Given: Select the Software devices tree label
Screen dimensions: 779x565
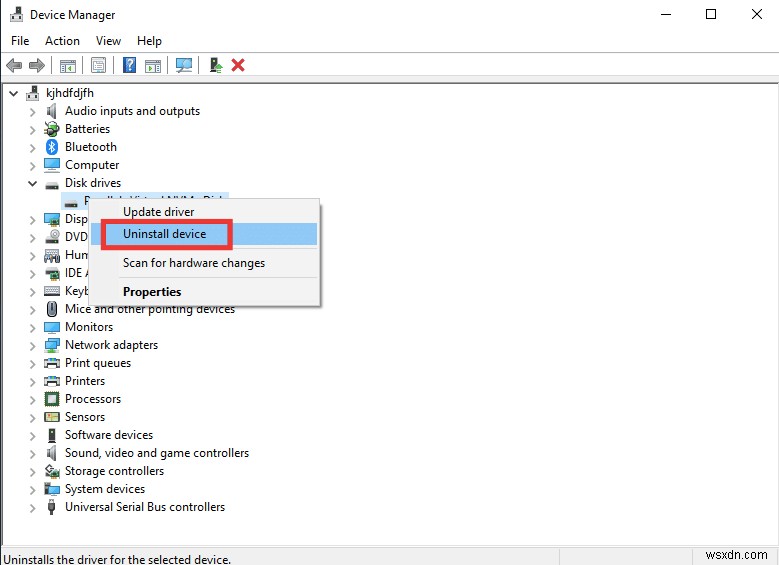Looking at the screenshot, I should [109, 435].
